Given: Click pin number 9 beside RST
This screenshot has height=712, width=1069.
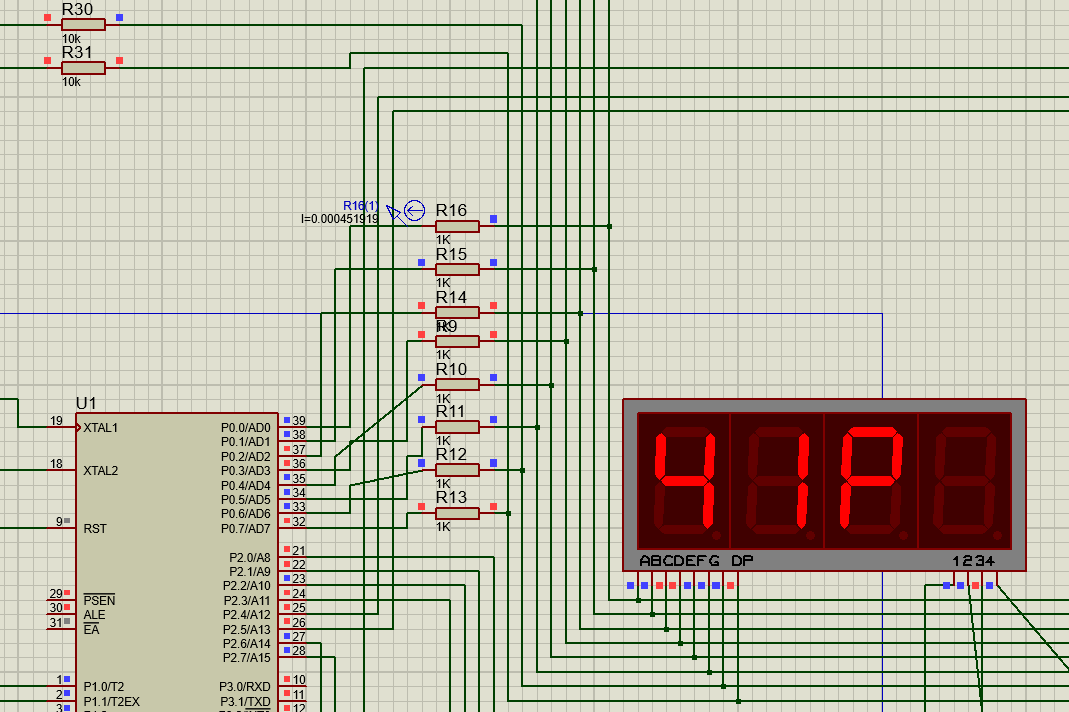Looking at the screenshot, I should tap(59, 522).
